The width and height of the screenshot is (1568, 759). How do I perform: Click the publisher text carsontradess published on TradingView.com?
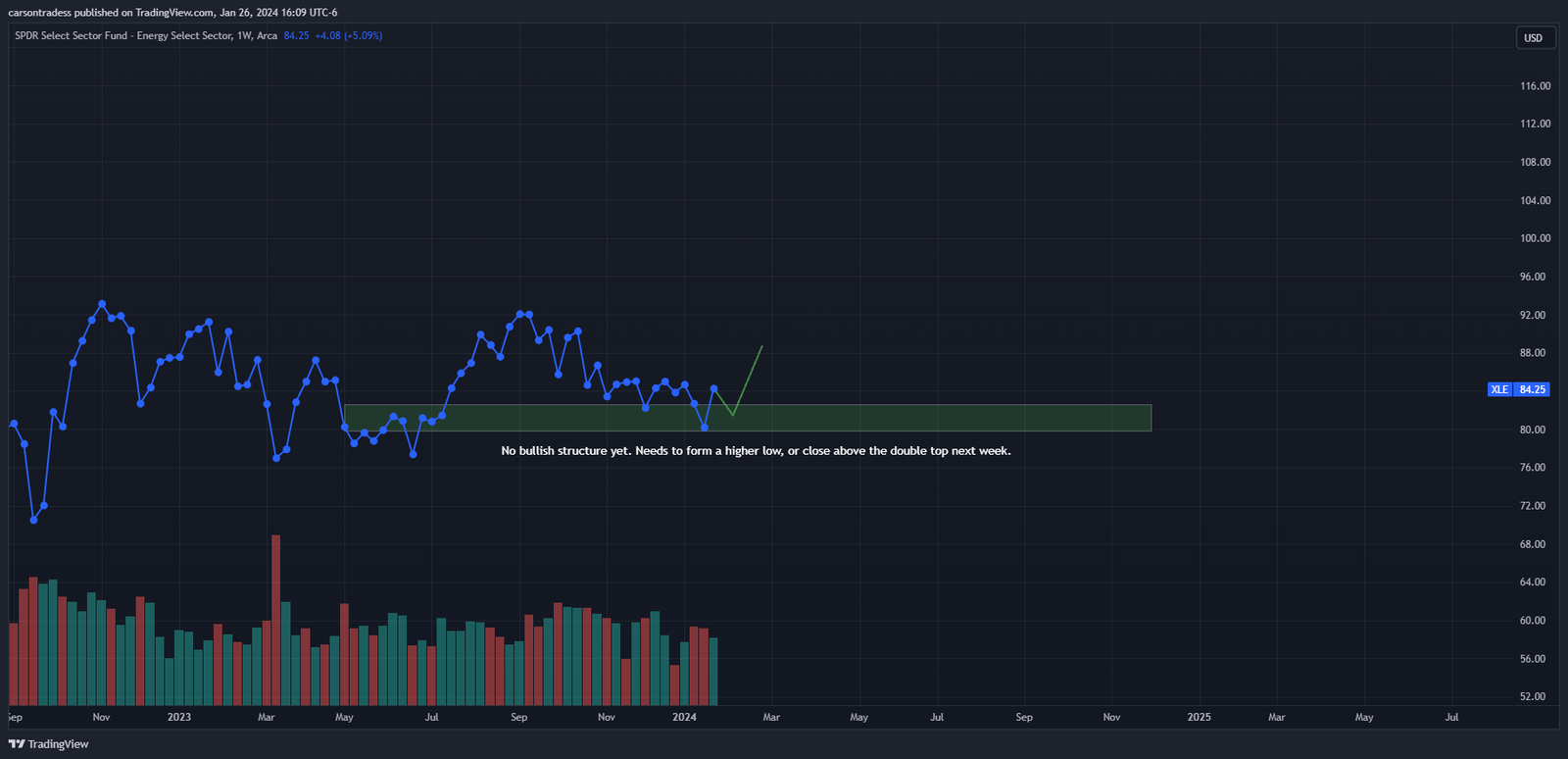click(x=112, y=13)
